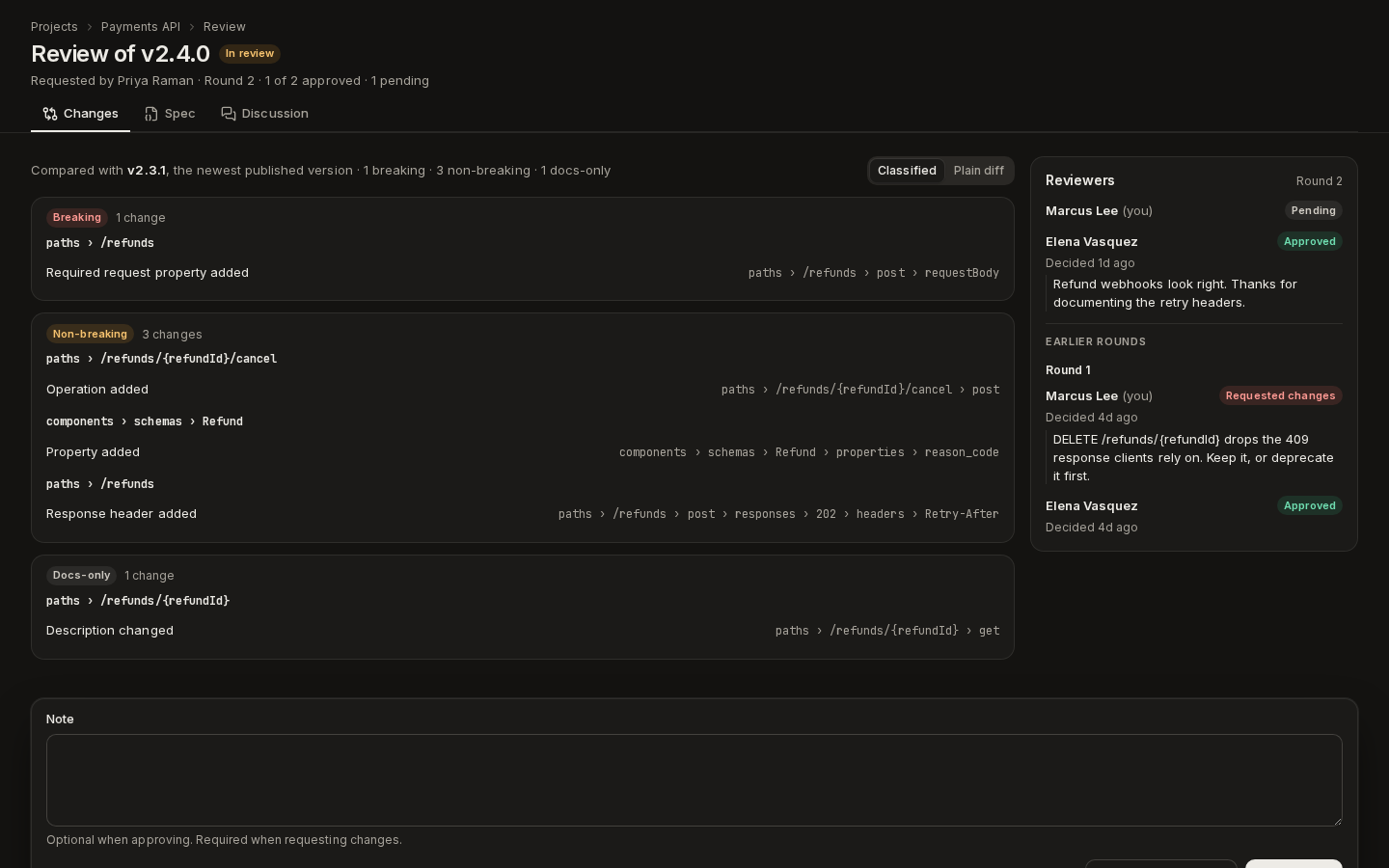The height and width of the screenshot is (868, 1389).
Task: Click Marcus's 'DELETE /refunds/{refundId}' comment
Action: click(x=1193, y=458)
